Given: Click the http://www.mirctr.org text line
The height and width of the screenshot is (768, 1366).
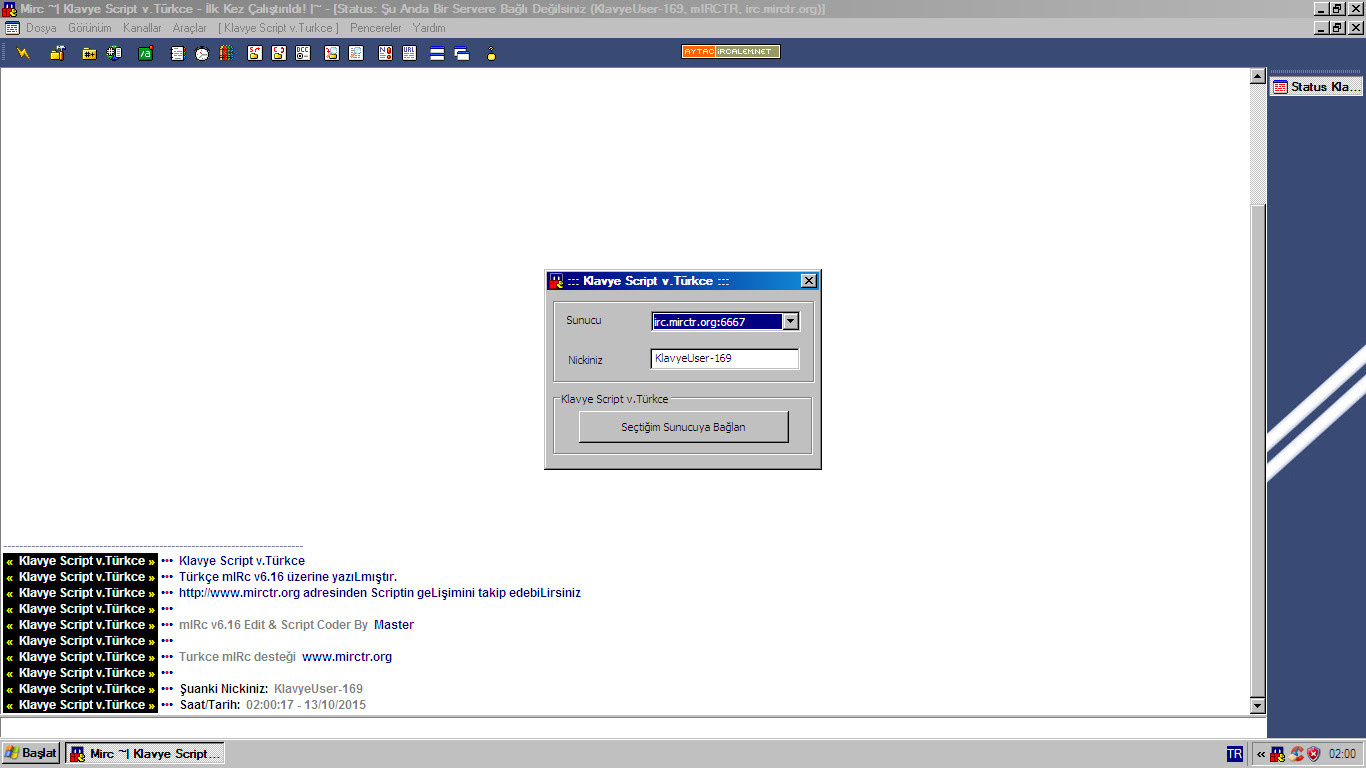Looking at the screenshot, I should (380, 593).
